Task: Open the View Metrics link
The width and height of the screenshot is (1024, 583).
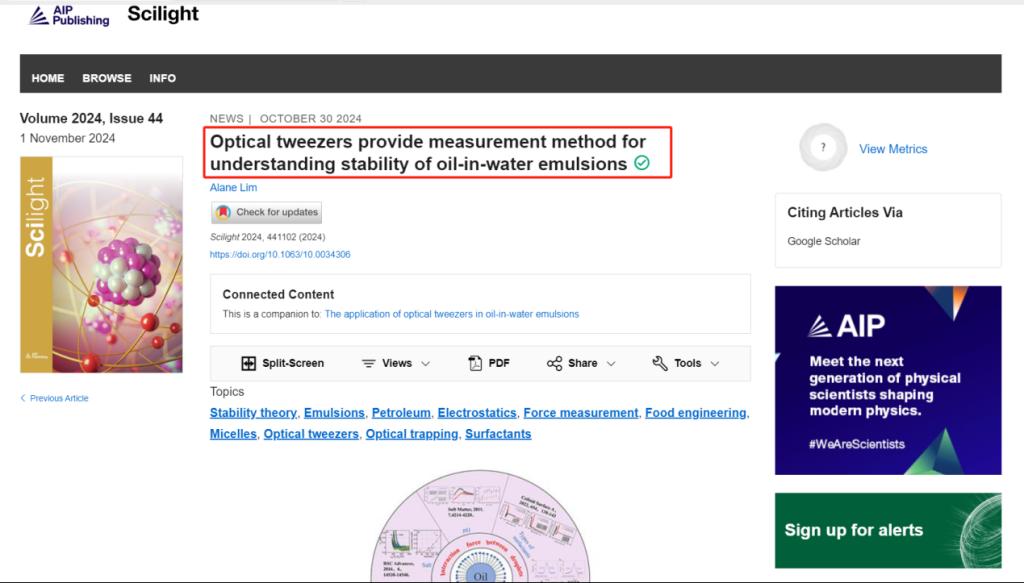Action: [x=893, y=149]
